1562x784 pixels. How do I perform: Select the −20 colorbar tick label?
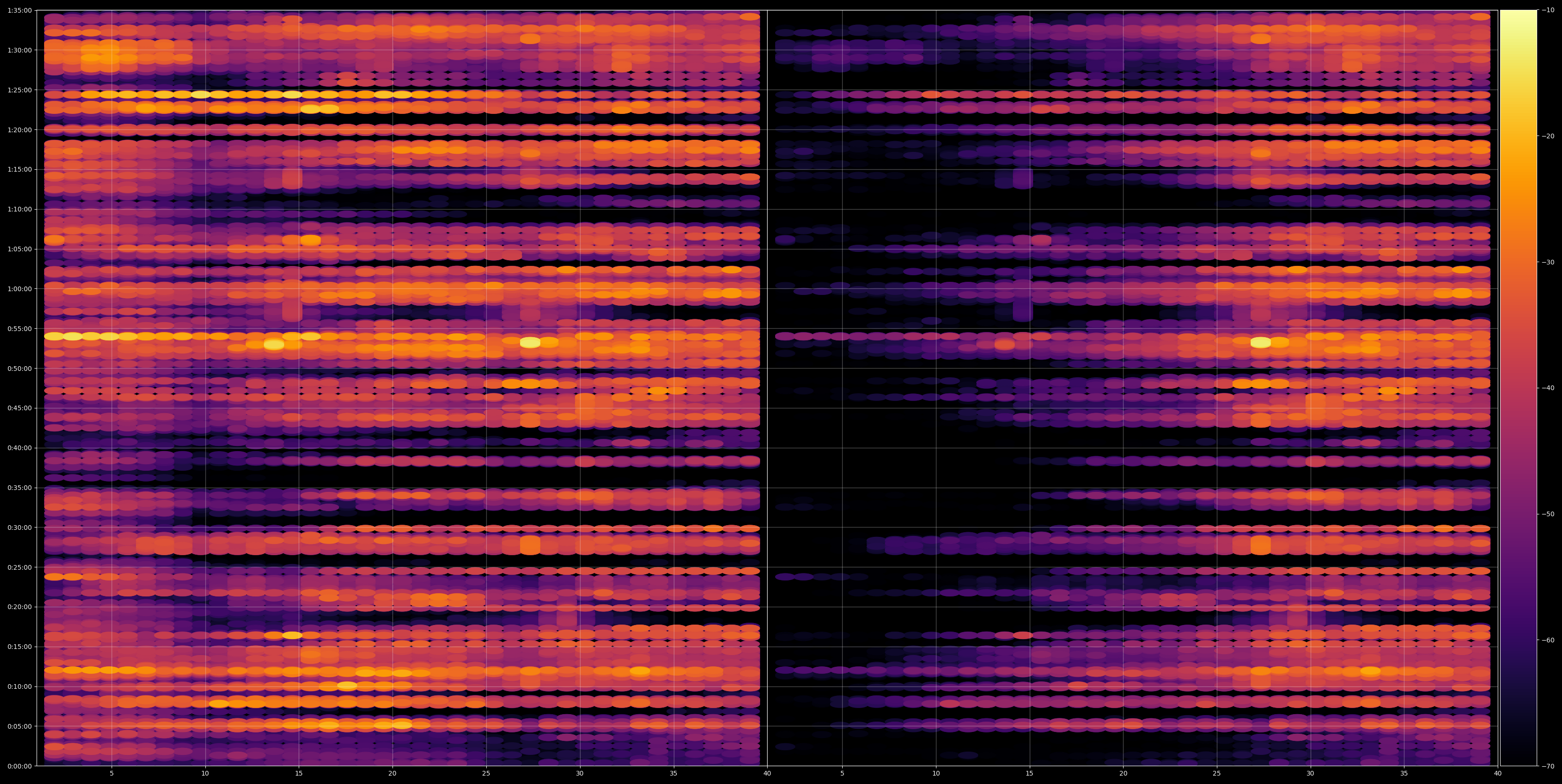coord(1547,136)
